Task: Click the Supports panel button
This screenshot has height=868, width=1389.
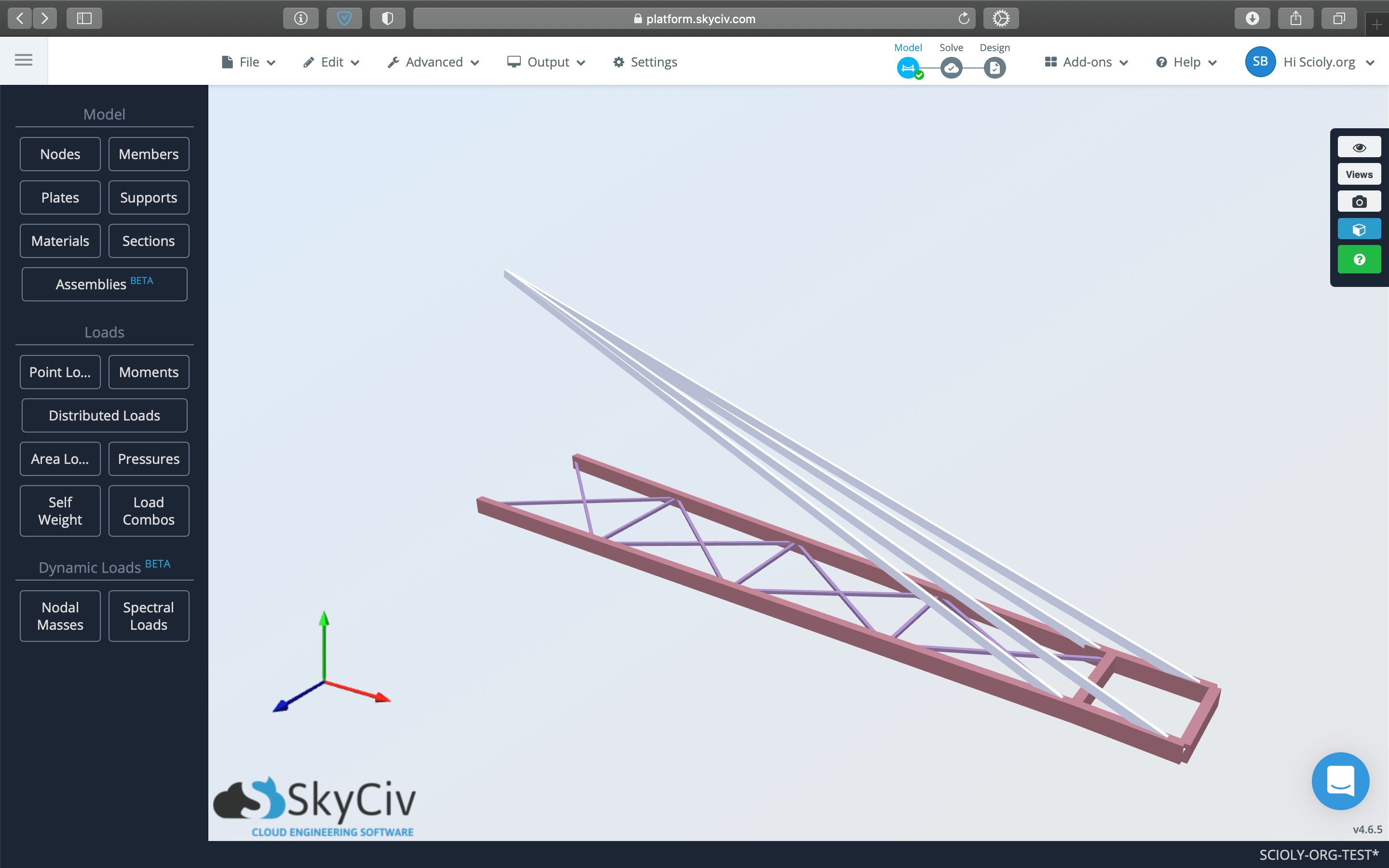Action: 148,197
